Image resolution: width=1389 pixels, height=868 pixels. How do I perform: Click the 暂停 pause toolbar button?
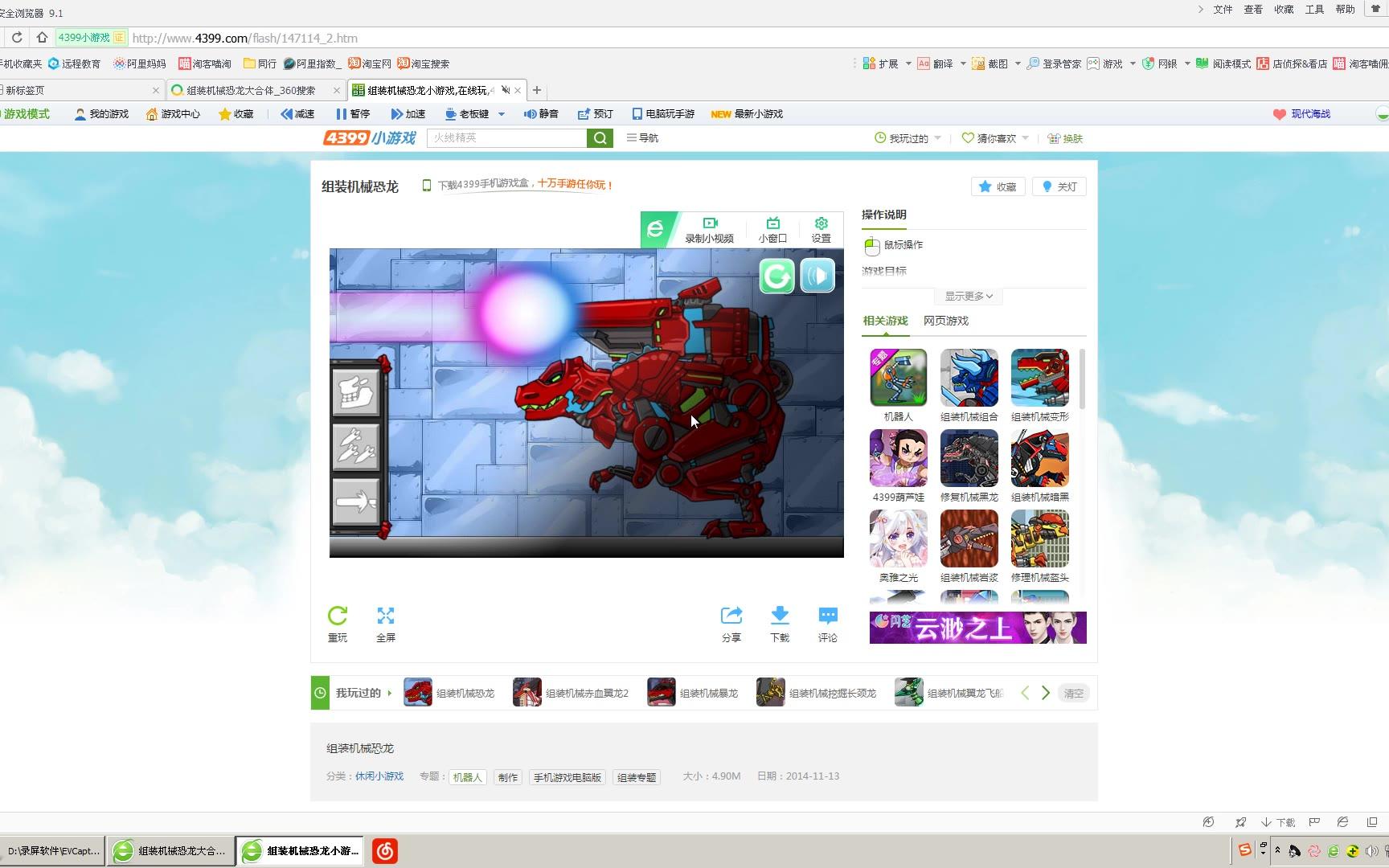tap(353, 114)
